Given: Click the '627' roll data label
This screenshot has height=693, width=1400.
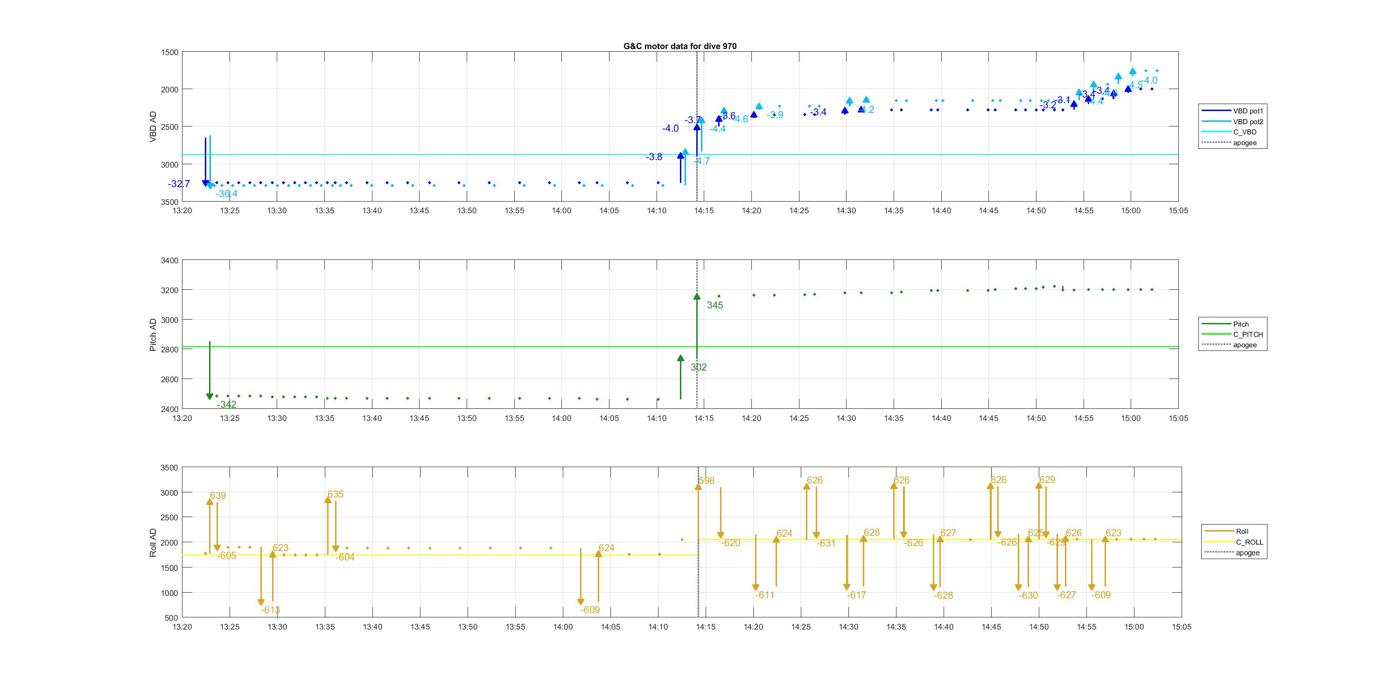Looking at the screenshot, I should pyautogui.click(x=948, y=533).
